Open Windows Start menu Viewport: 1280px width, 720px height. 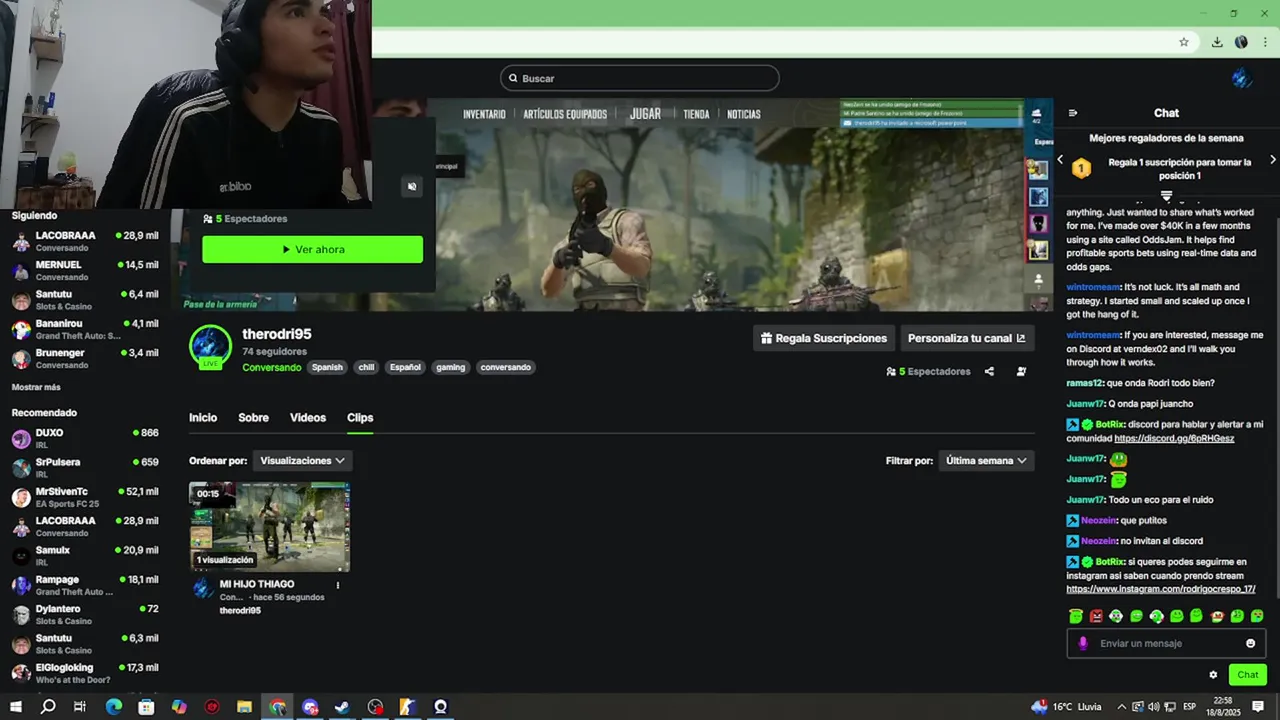point(16,707)
